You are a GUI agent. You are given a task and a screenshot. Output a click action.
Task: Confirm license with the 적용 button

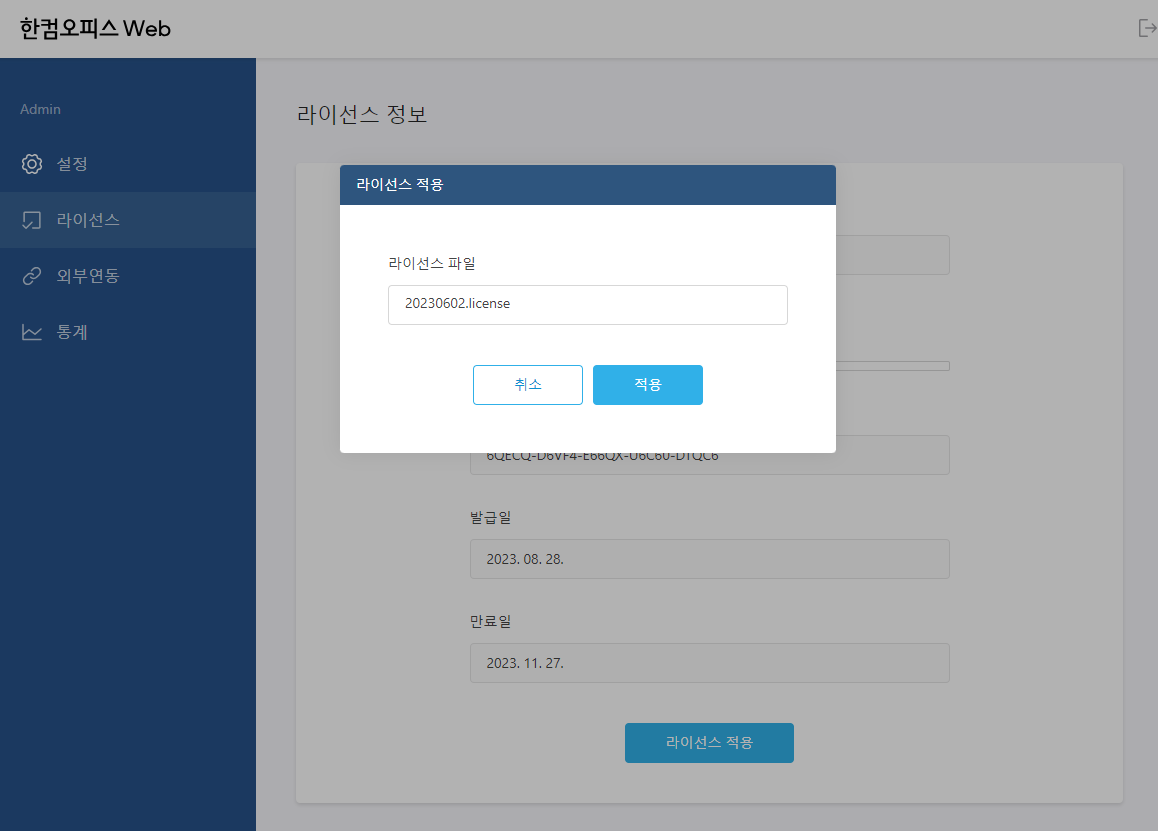647,385
